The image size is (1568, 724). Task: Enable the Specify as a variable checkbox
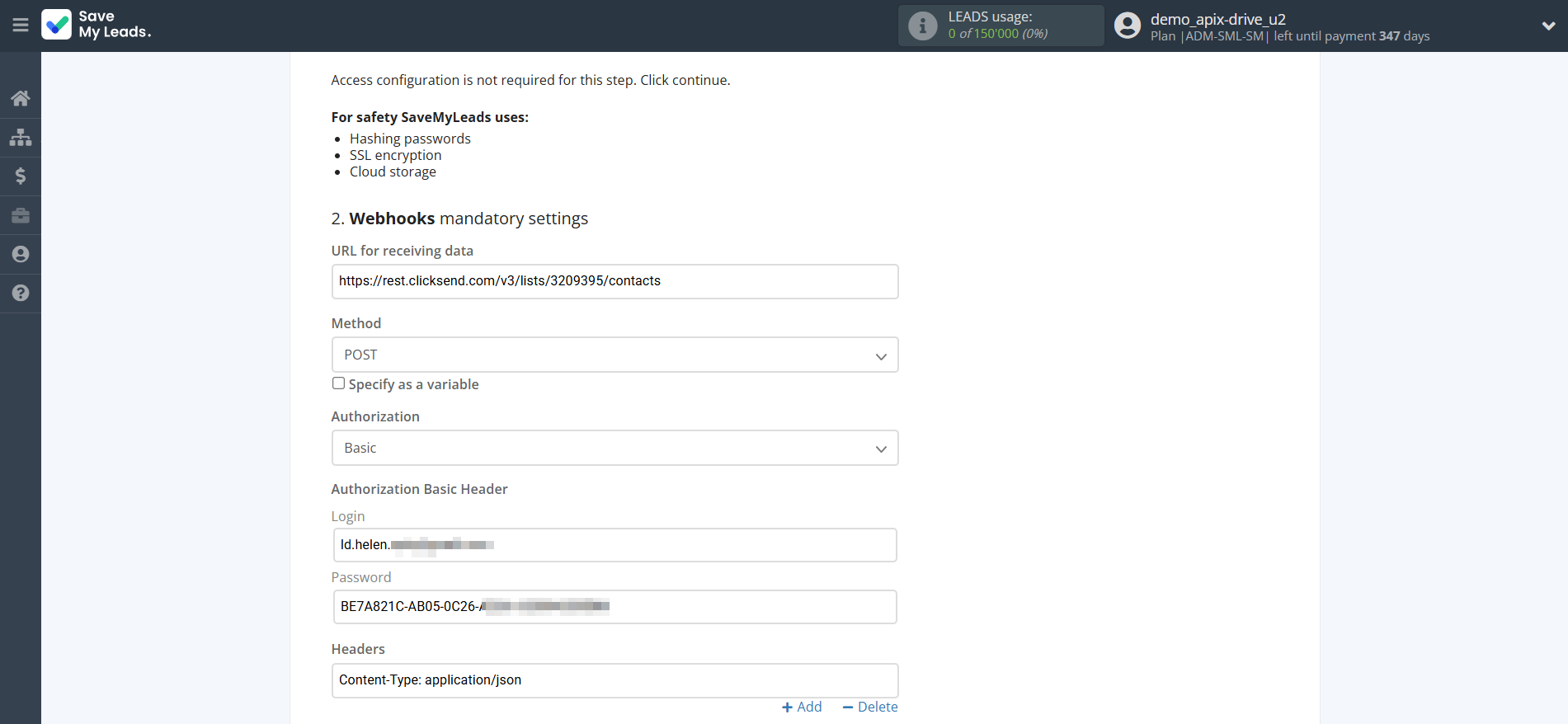338,383
